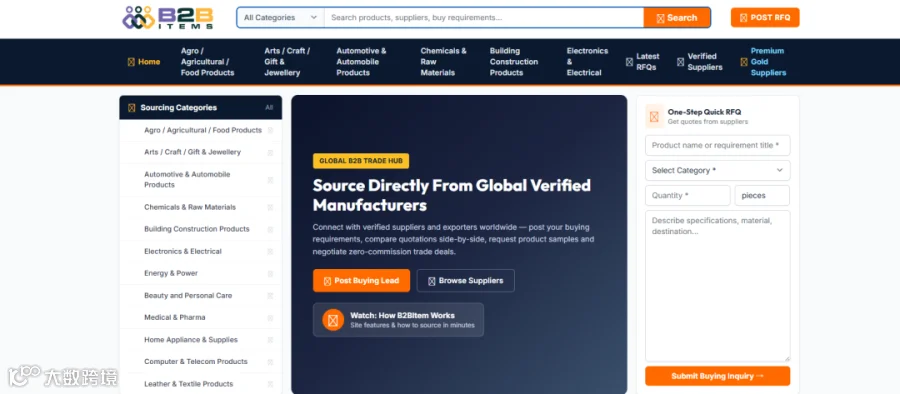The width and height of the screenshot is (900, 394).
Task: Click the icon inside the Search button
Action: click(x=661, y=18)
